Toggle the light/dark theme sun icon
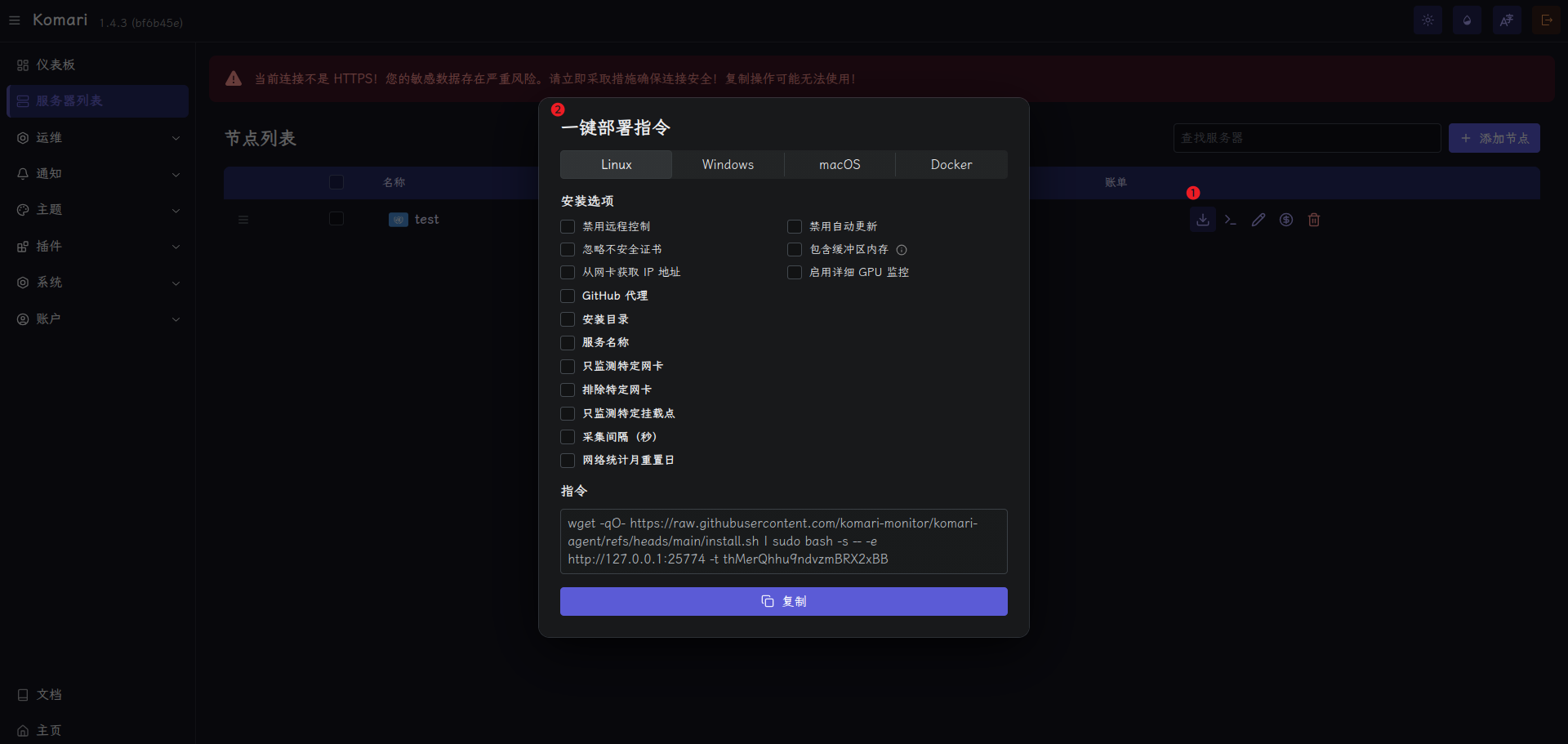The width and height of the screenshot is (1568, 744). pos(1428,20)
